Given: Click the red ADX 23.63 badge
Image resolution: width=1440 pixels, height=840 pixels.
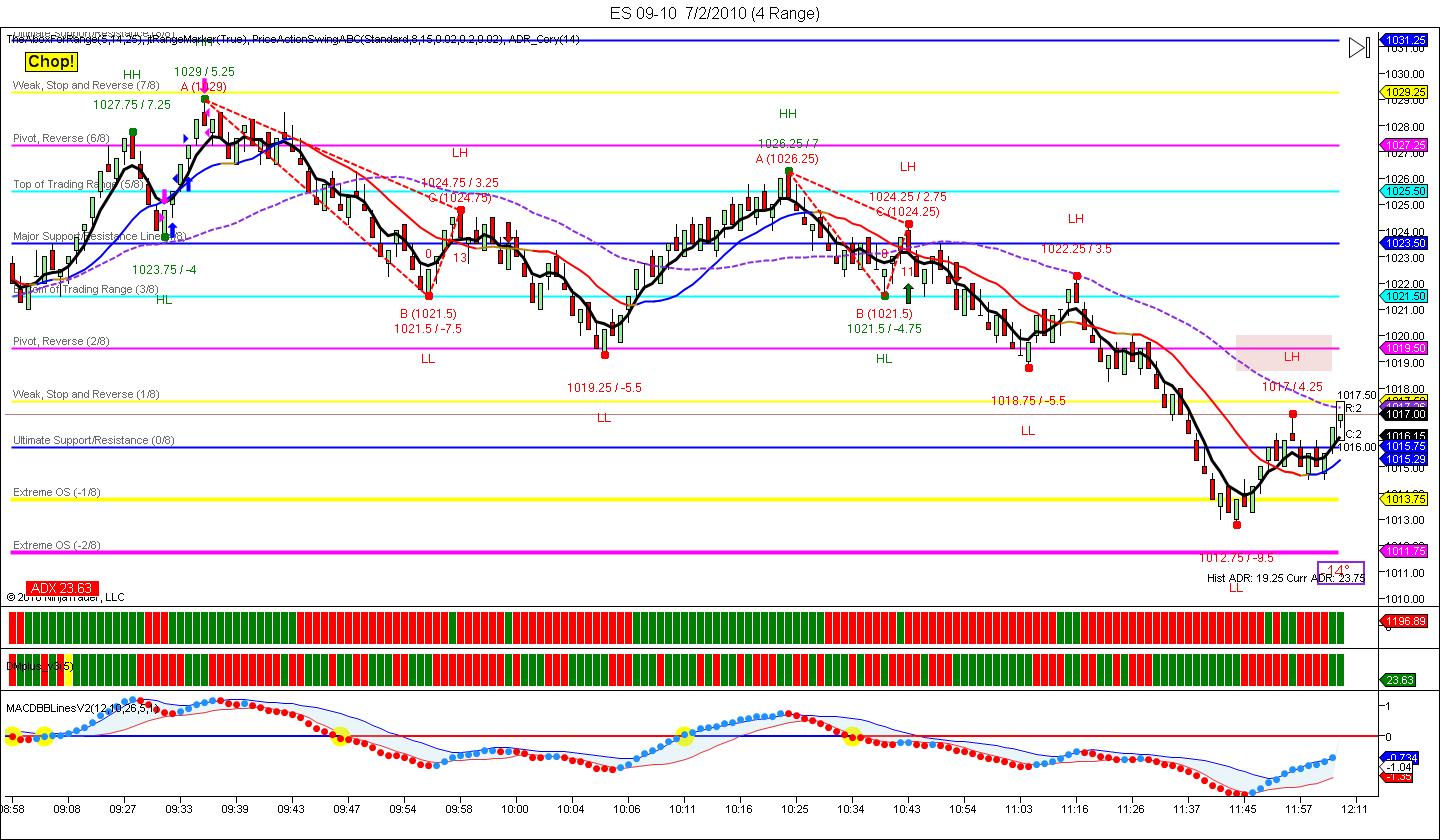Looking at the screenshot, I should (x=61, y=588).
